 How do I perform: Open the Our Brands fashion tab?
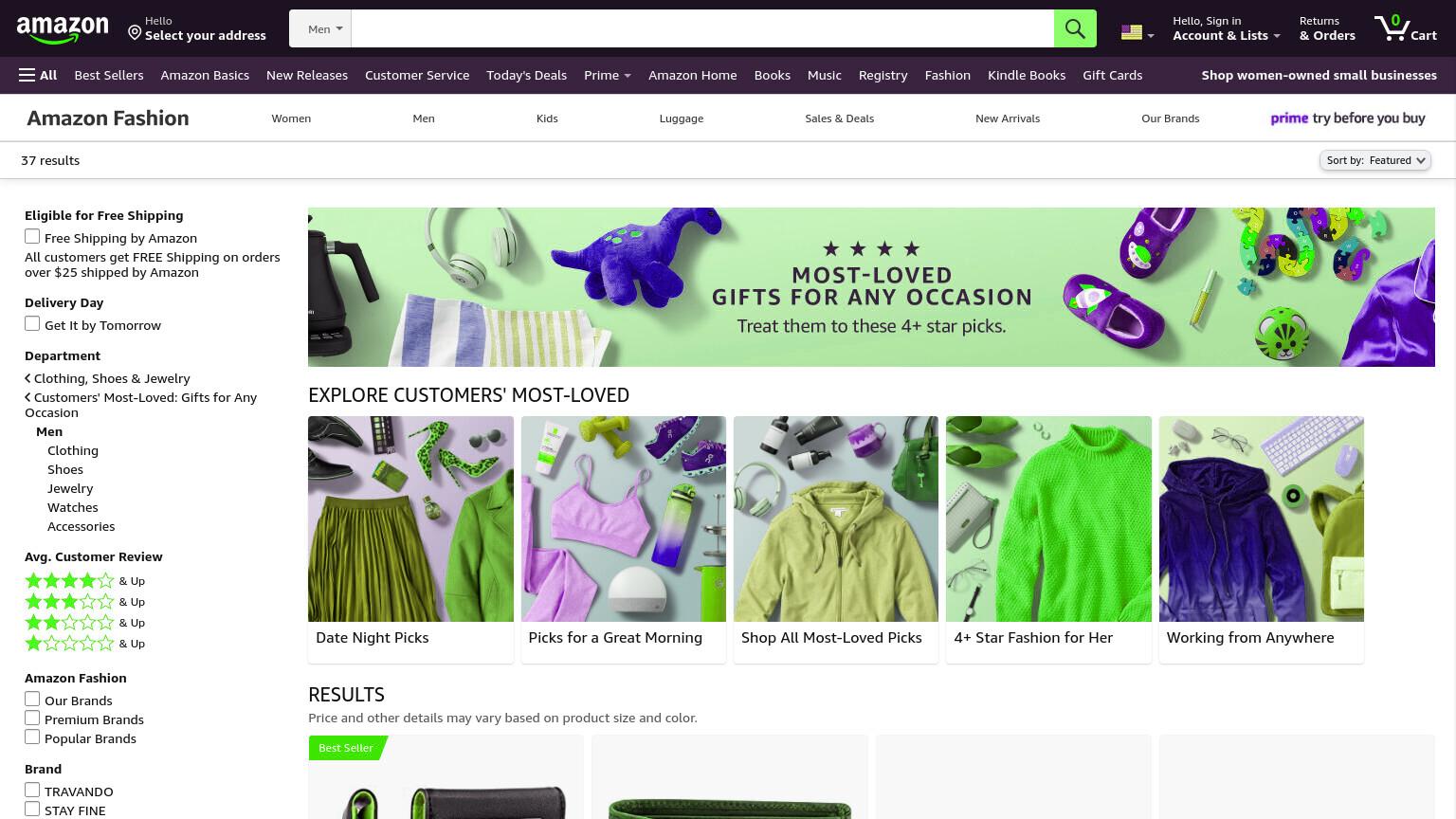[1171, 118]
